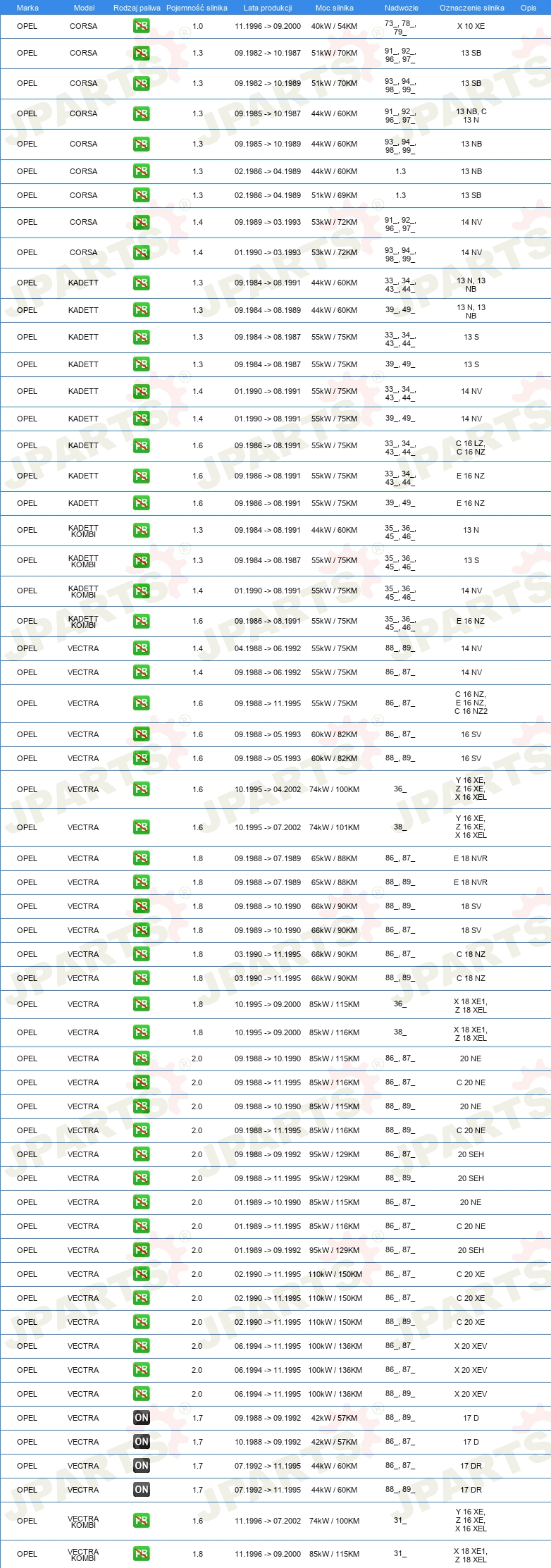Click petrol icon in Vectra 1.8 85kW / 116KM 38_ row
This screenshot has width=551, height=1568.
click(x=142, y=1032)
